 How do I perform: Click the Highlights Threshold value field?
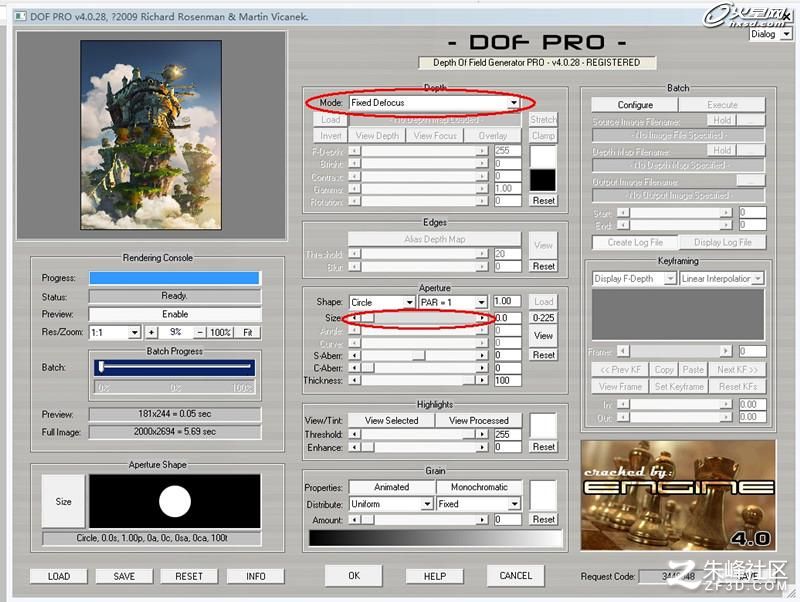point(508,434)
